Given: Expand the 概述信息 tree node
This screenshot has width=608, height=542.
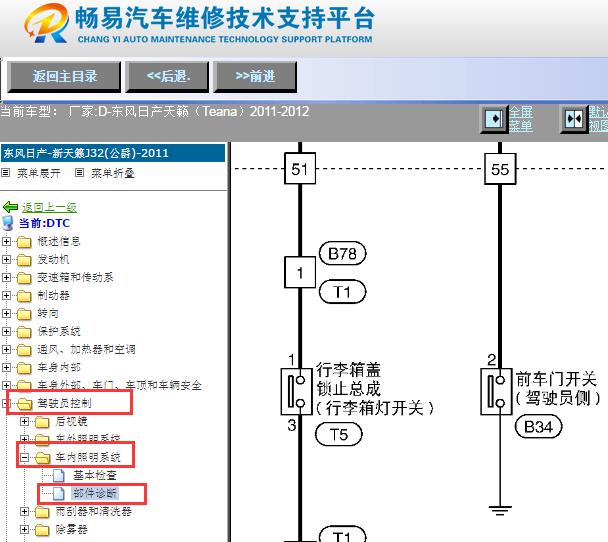Looking at the screenshot, I should [6, 242].
